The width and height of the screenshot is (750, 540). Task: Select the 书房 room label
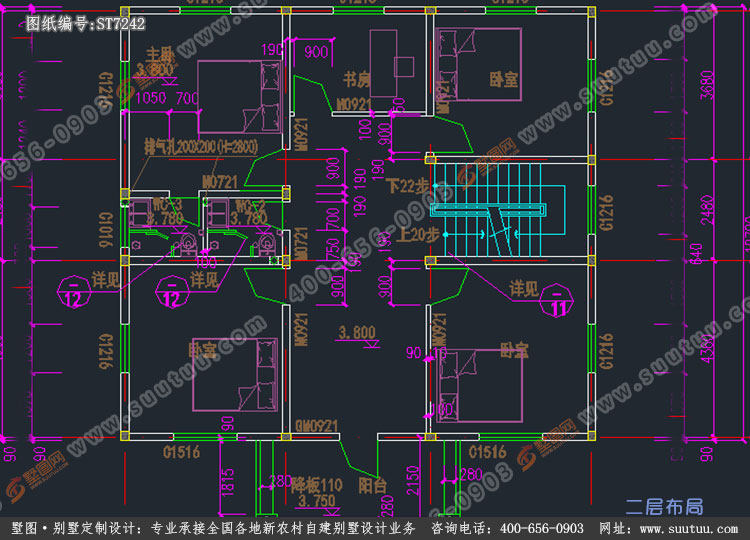pos(357,79)
